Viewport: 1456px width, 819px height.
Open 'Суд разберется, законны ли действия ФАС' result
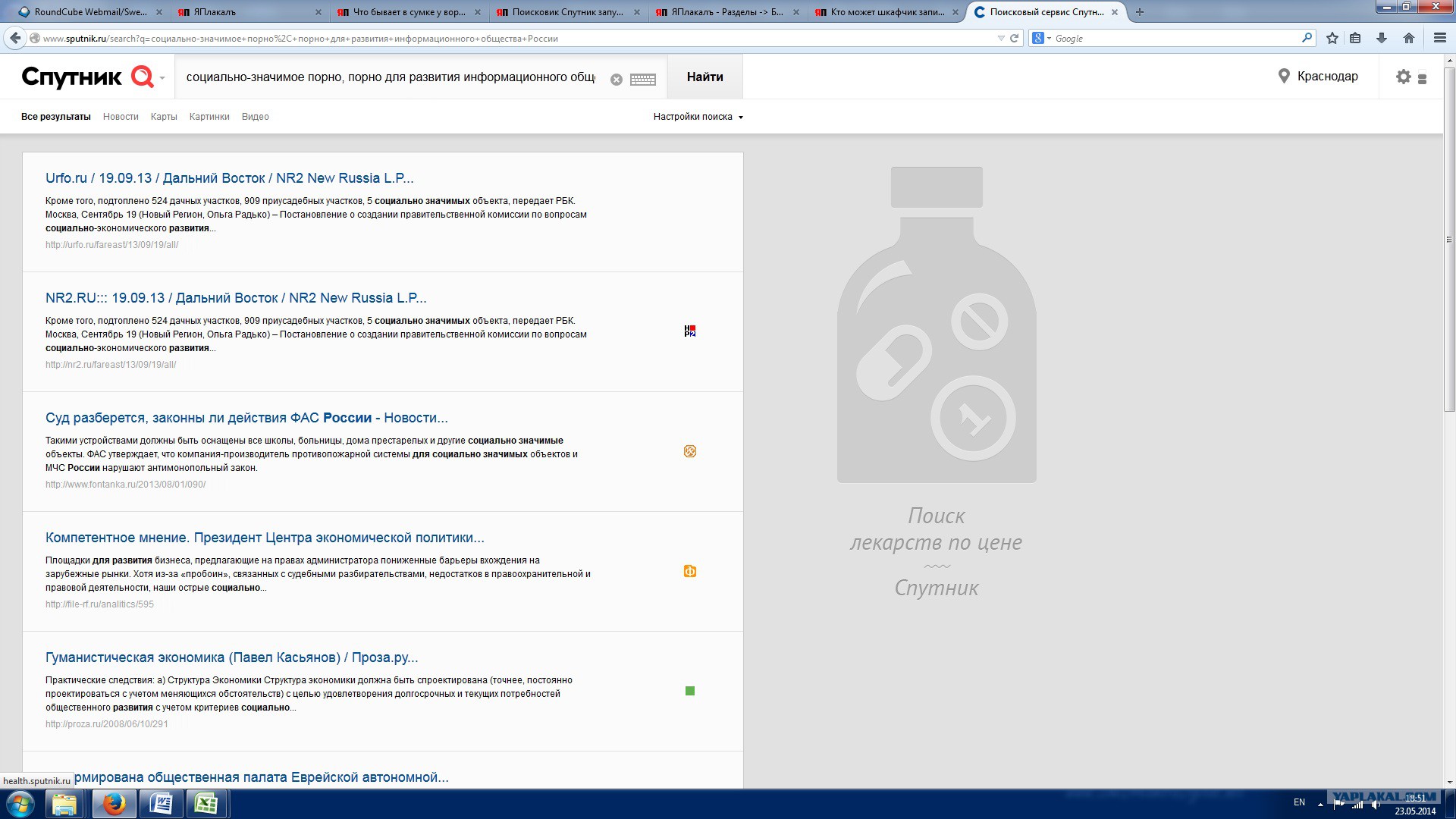pyautogui.click(x=246, y=418)
